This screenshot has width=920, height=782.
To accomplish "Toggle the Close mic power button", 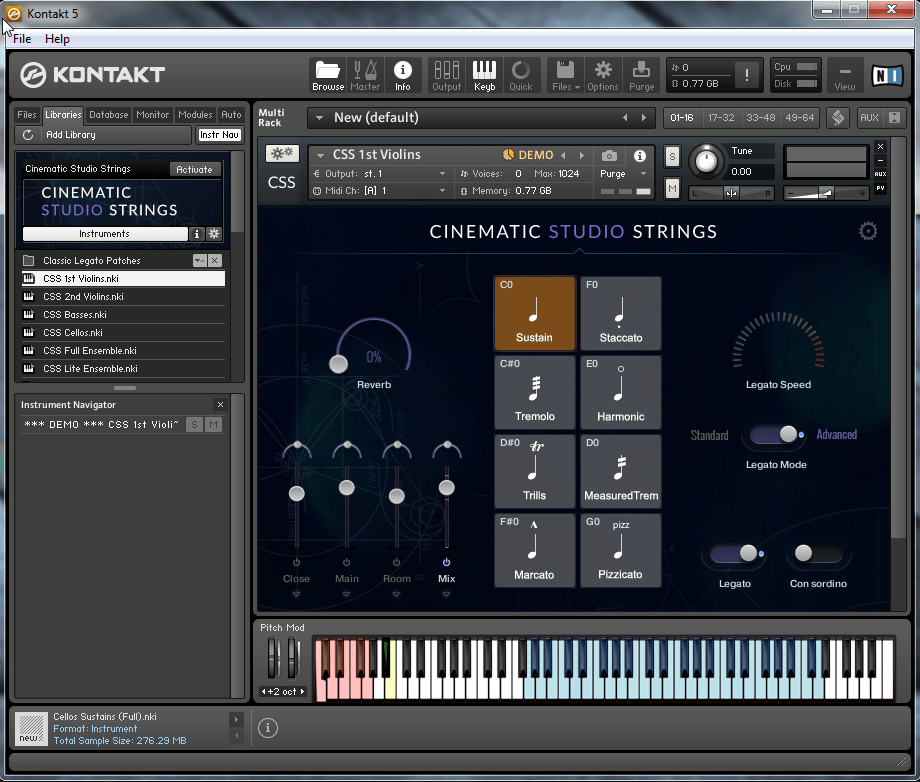I will pos(296,563).
